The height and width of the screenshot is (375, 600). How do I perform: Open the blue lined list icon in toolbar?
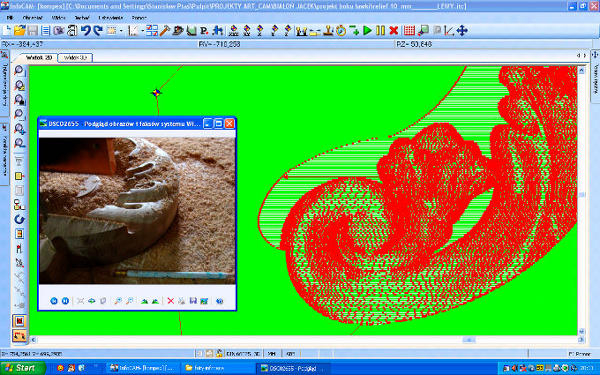46,31
